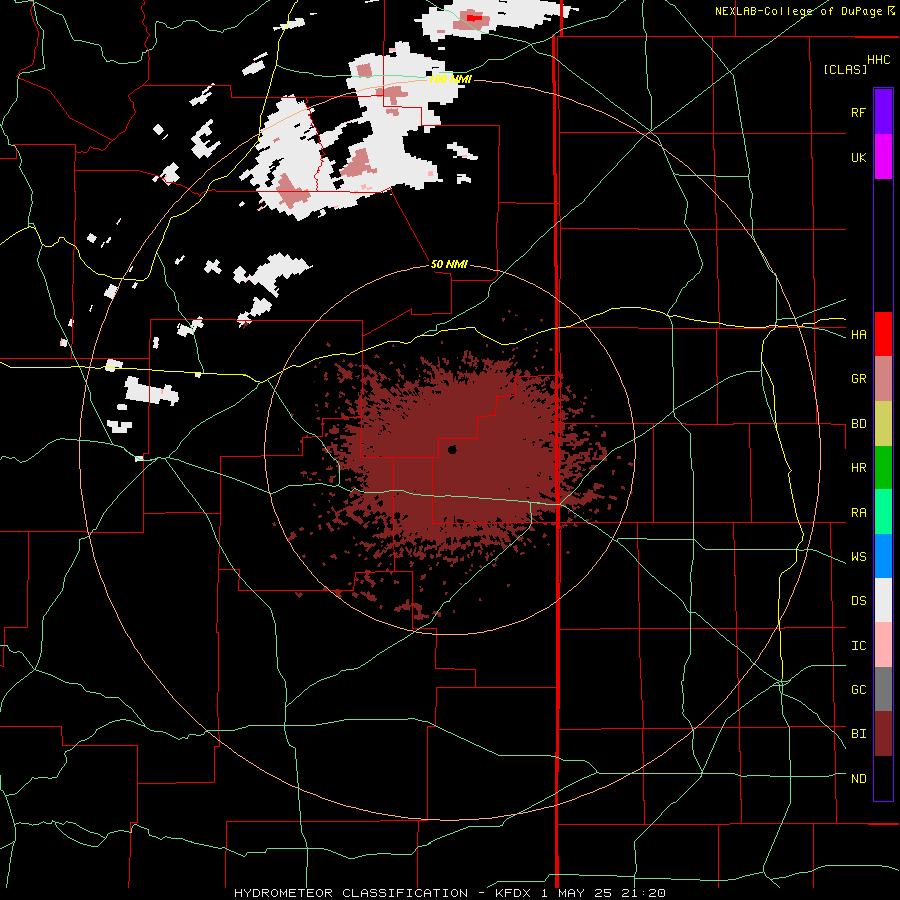This screenshot has width=900, height=900.
Task: Click the 50 NMI range ring label
Action: coord(449,264)
